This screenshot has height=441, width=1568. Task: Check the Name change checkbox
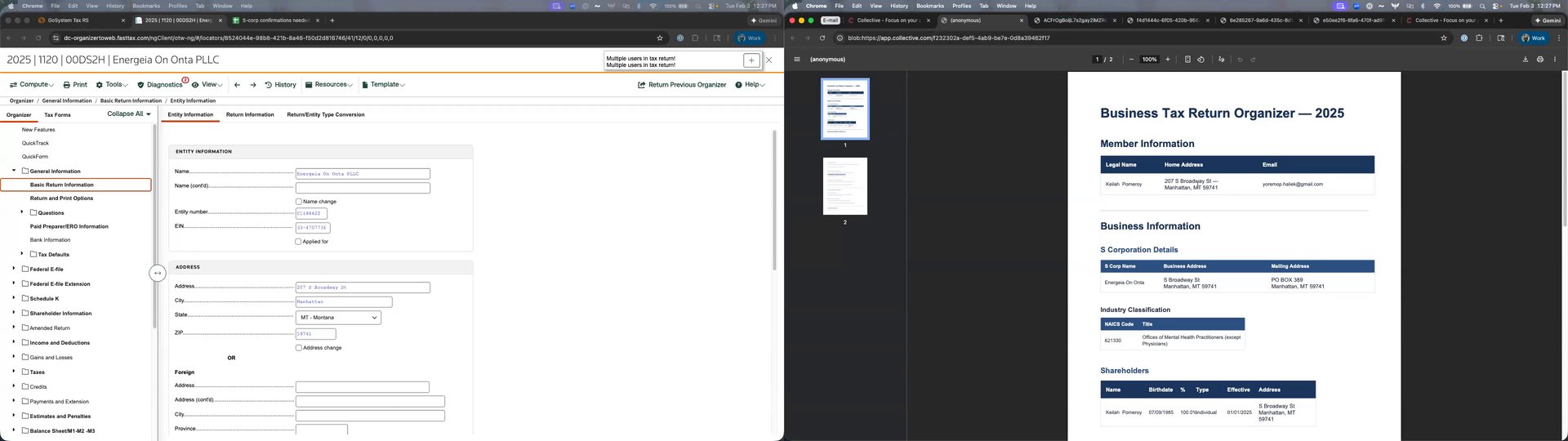[298, 202]
